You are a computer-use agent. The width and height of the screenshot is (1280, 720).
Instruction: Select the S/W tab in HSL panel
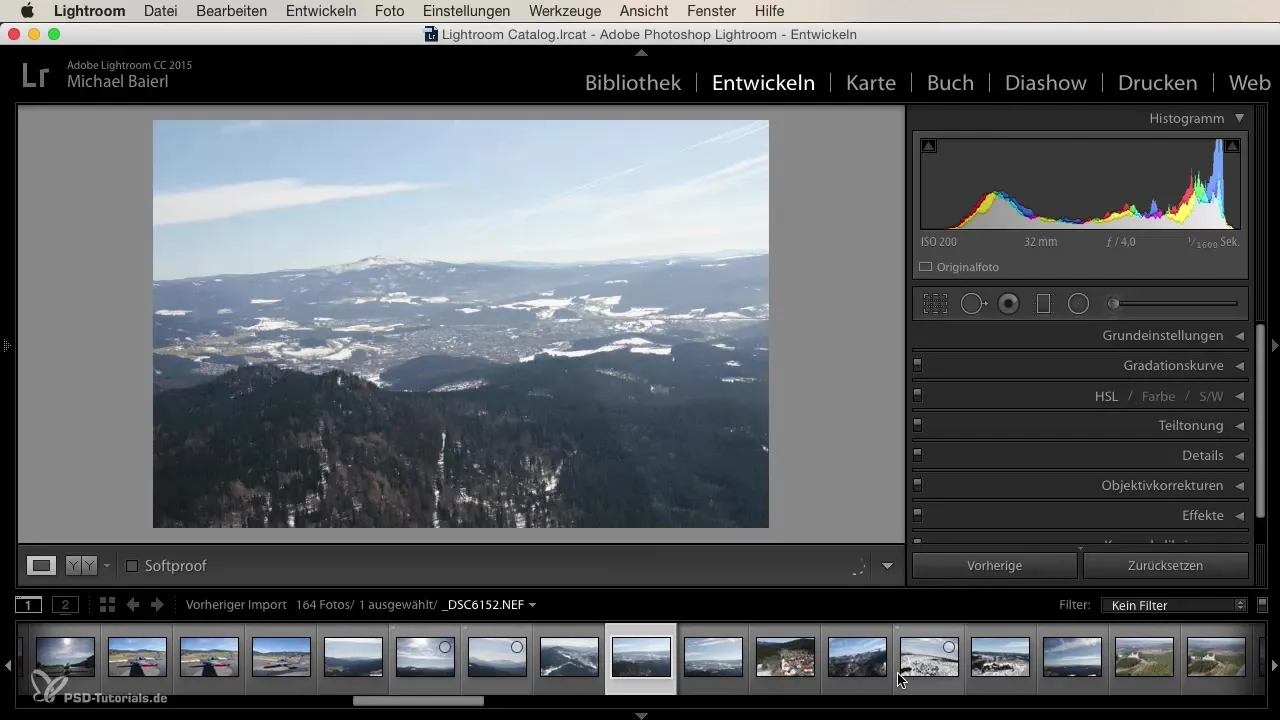(1211, 396)
